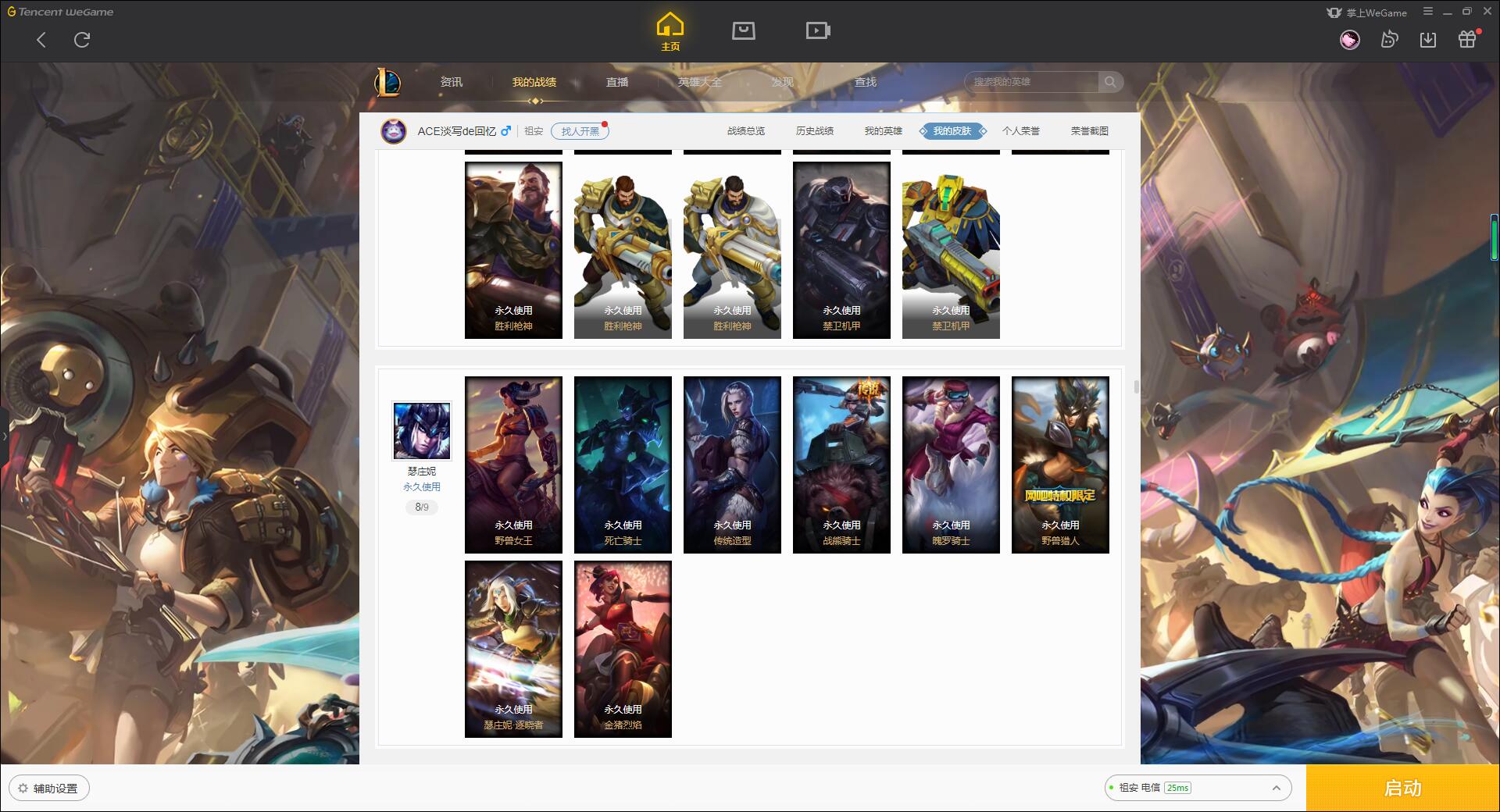The height and width of the screenshot is (812, 1500).
Task: Switch to the 发现 tab
Action: [783, 82]
